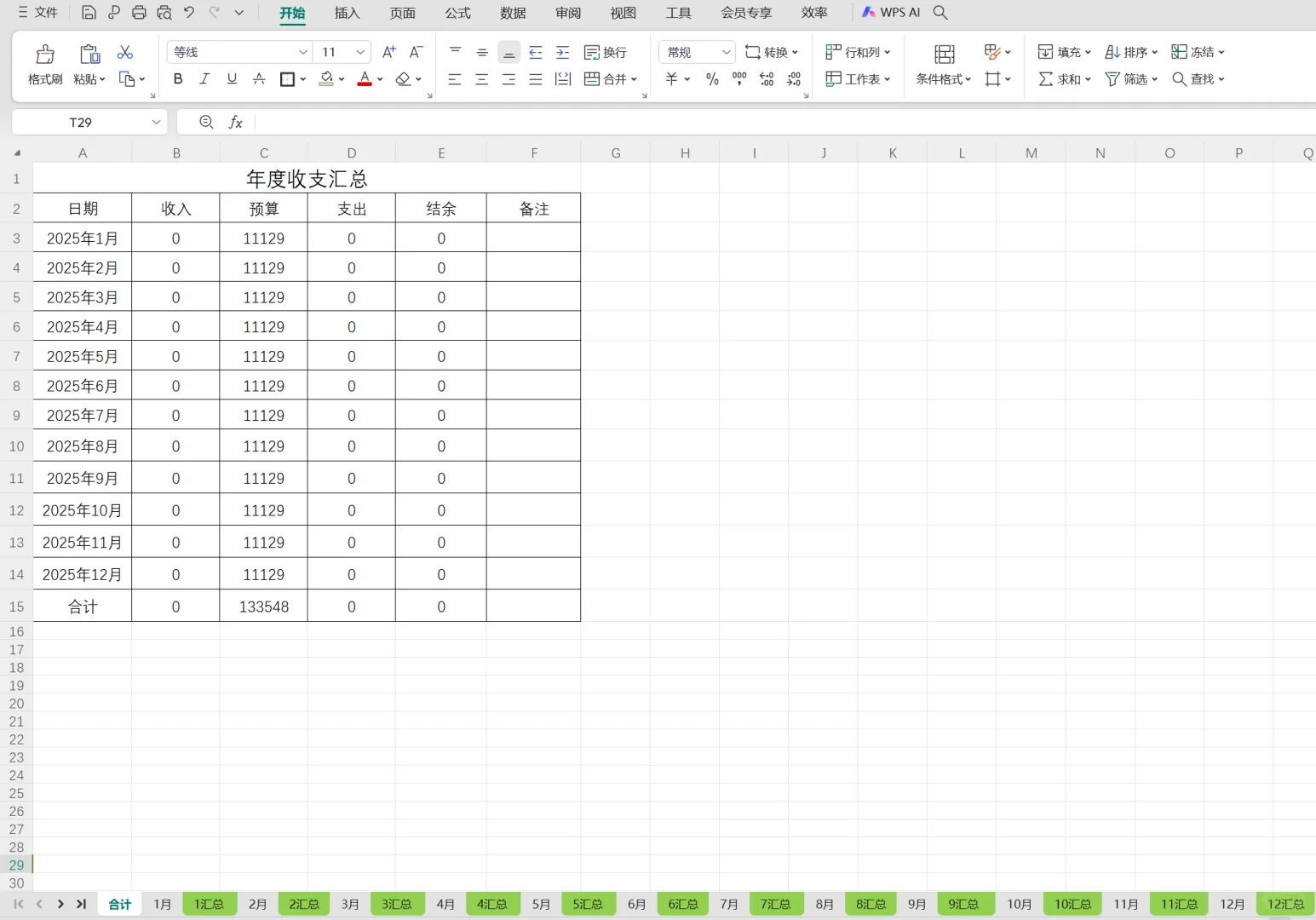Click the WPS AI button
1316x920 pixels.
(x=891, y=13)
